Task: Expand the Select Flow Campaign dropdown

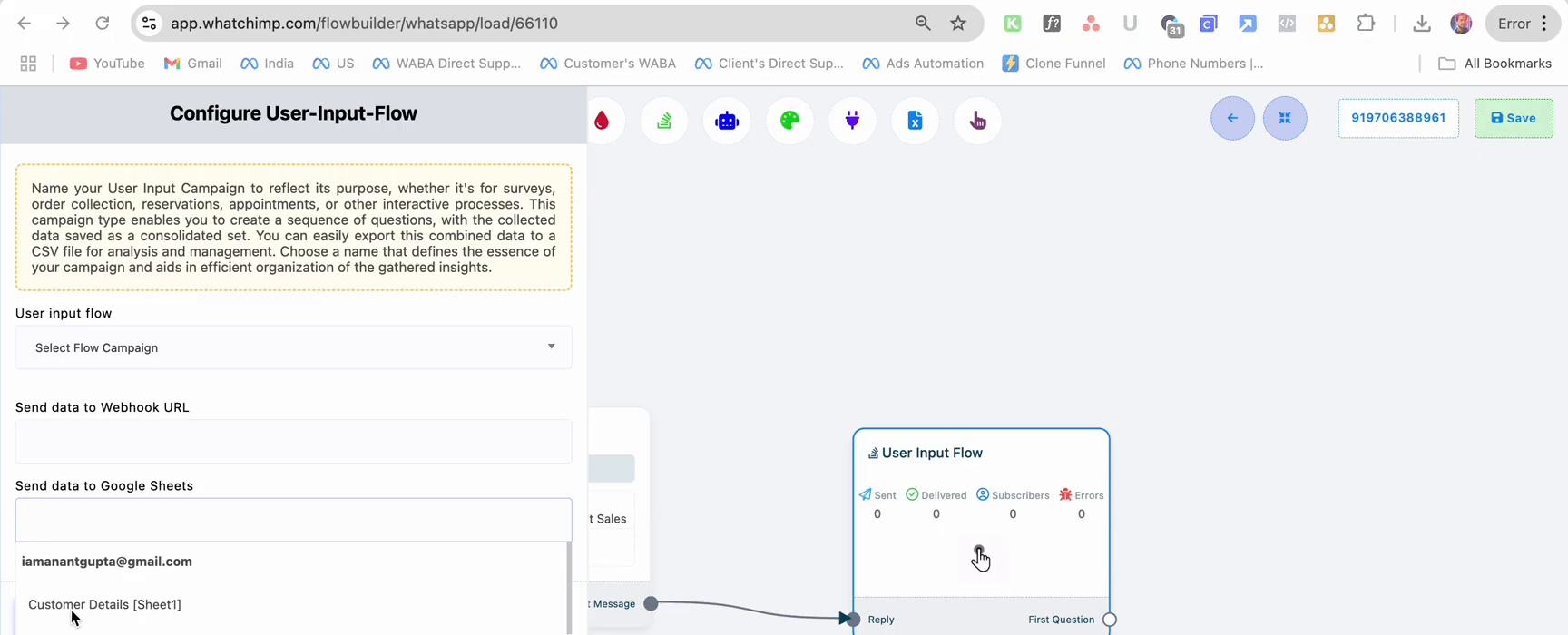Action: pos(293,347)
